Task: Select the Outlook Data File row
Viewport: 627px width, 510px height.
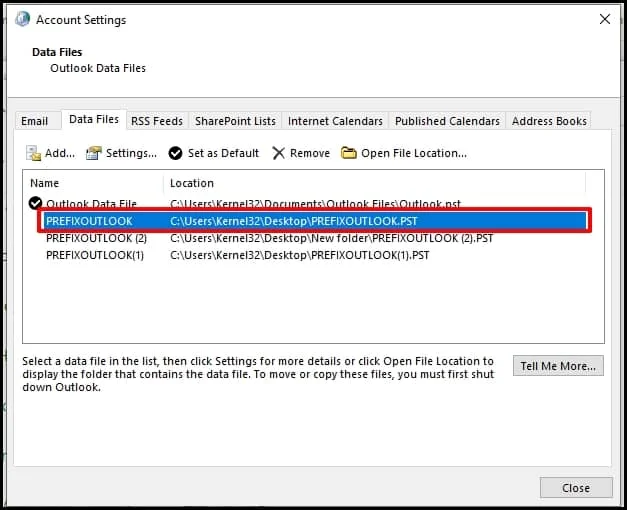Action: tap(306, 204)
